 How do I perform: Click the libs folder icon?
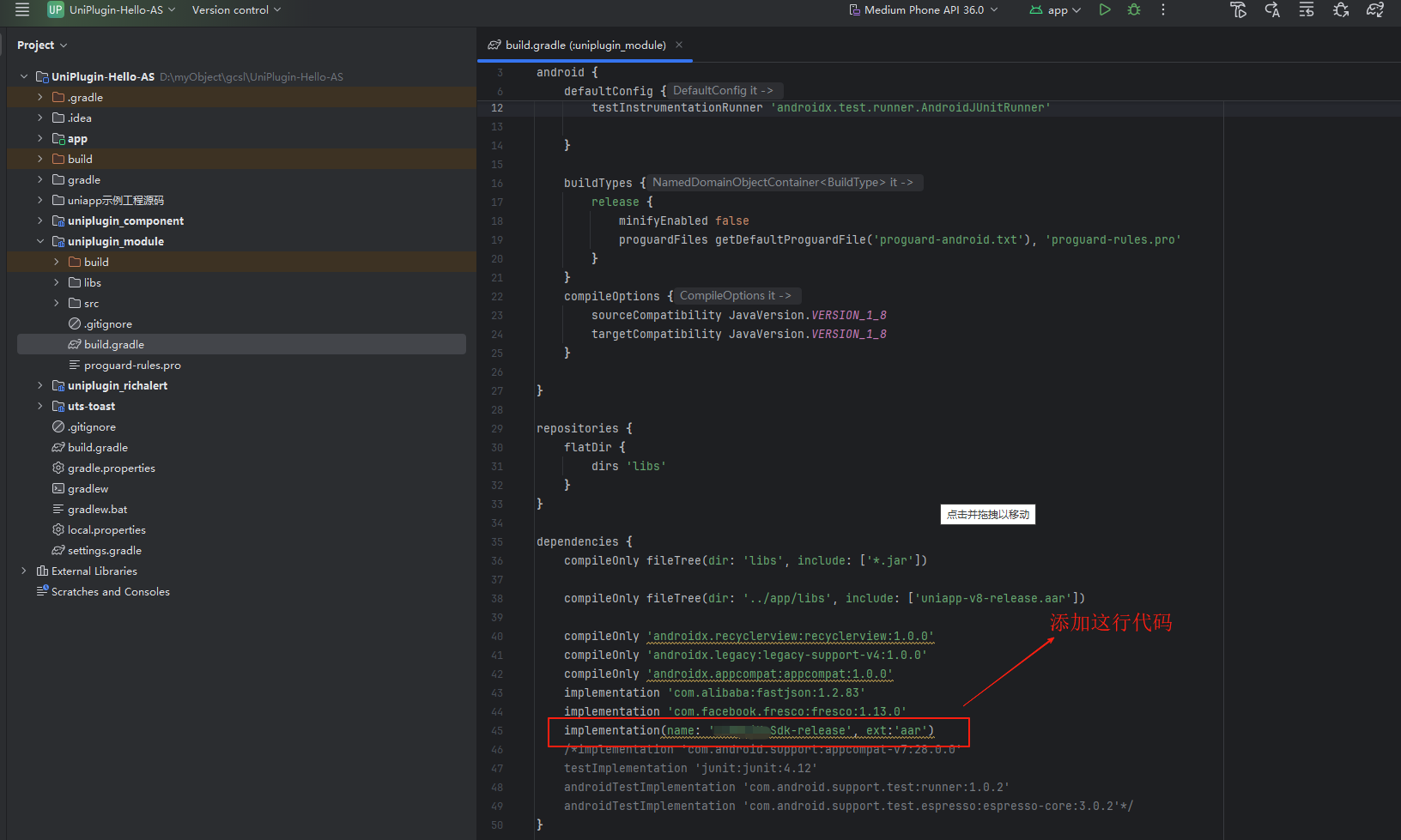coord(75,282)
